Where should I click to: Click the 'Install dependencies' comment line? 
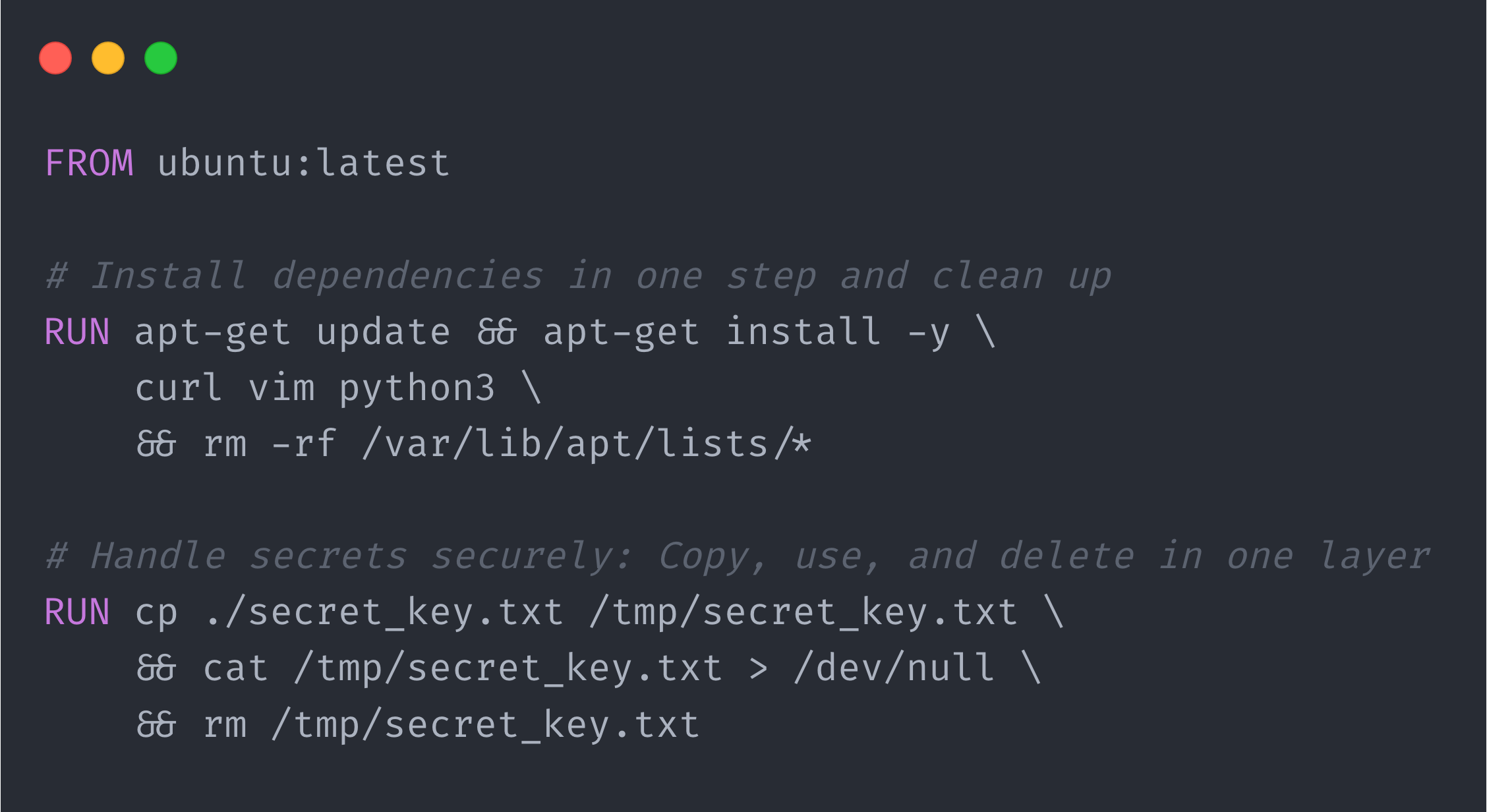578,275
